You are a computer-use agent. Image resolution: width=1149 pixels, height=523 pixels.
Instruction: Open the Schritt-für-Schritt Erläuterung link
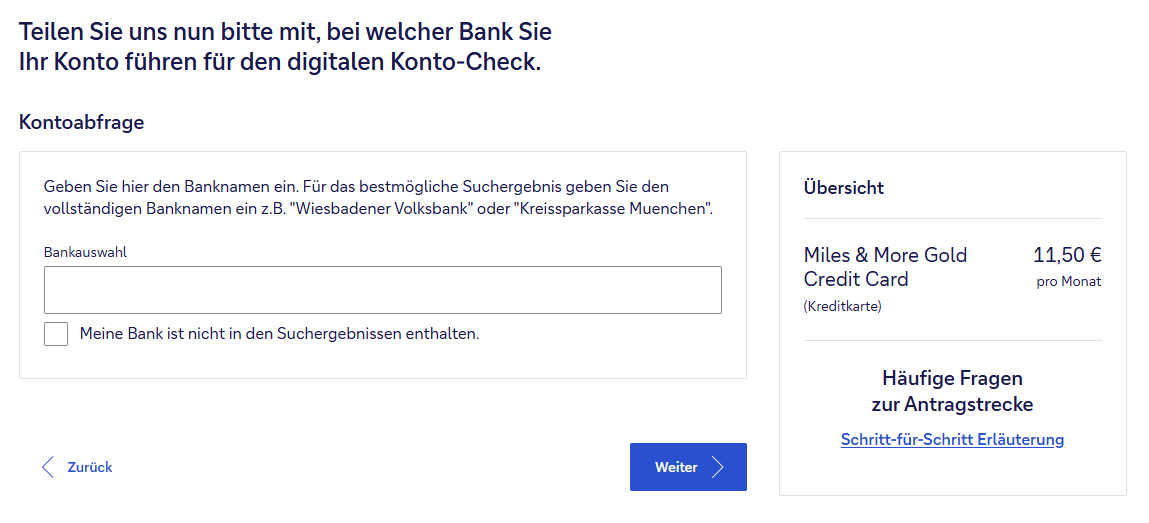coord(952,440)
